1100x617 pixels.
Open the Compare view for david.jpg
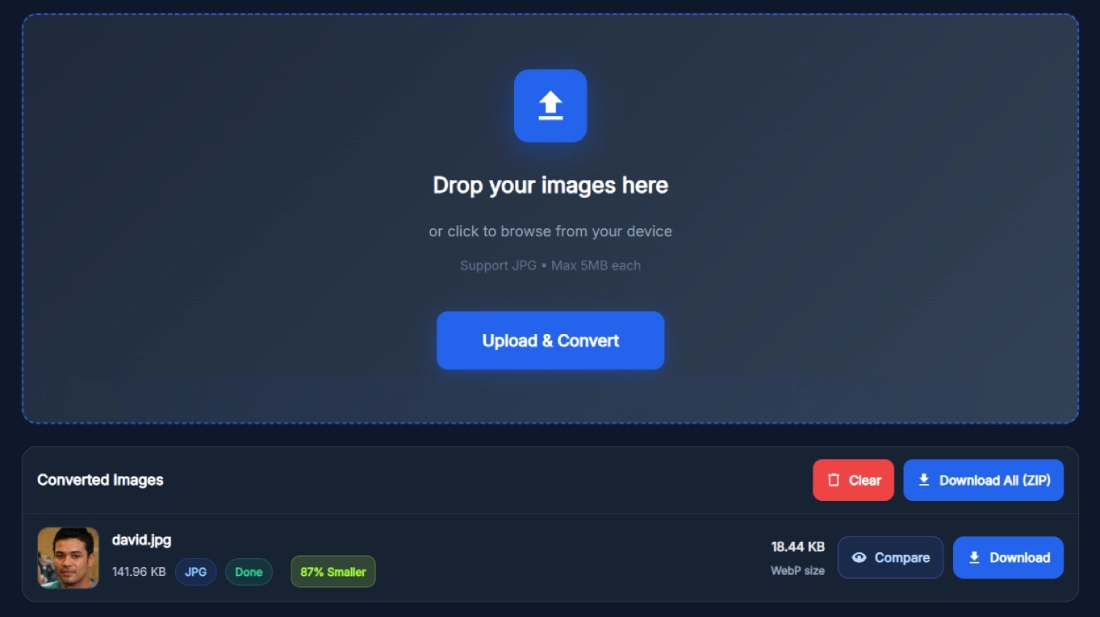(x=890, y=557)
